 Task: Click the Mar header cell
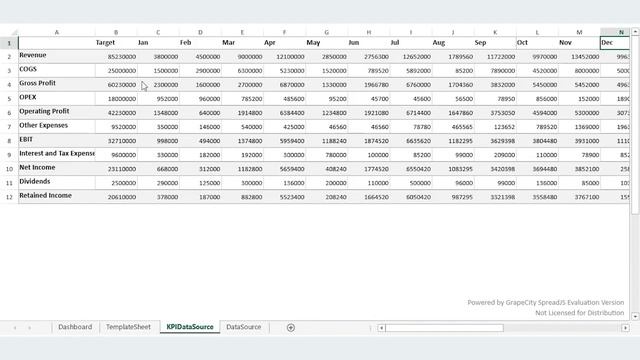[x=242, y=42]
